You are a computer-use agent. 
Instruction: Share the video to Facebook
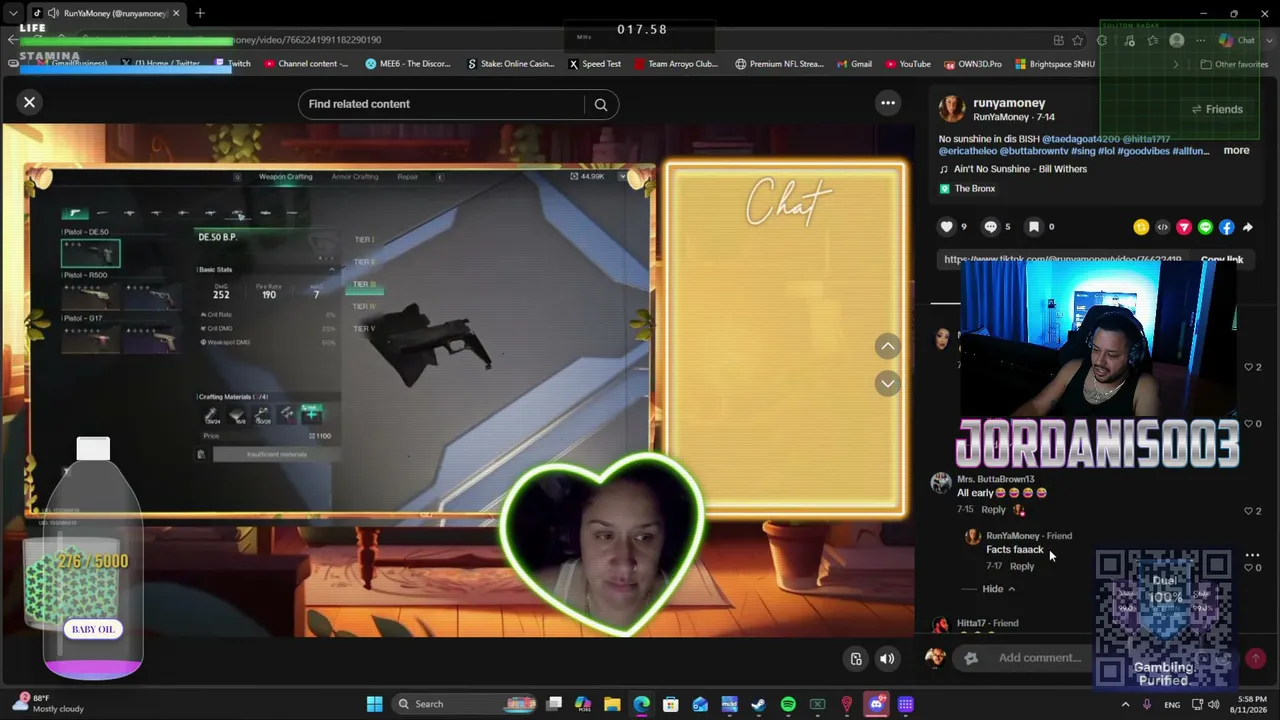click(1226, 227)
